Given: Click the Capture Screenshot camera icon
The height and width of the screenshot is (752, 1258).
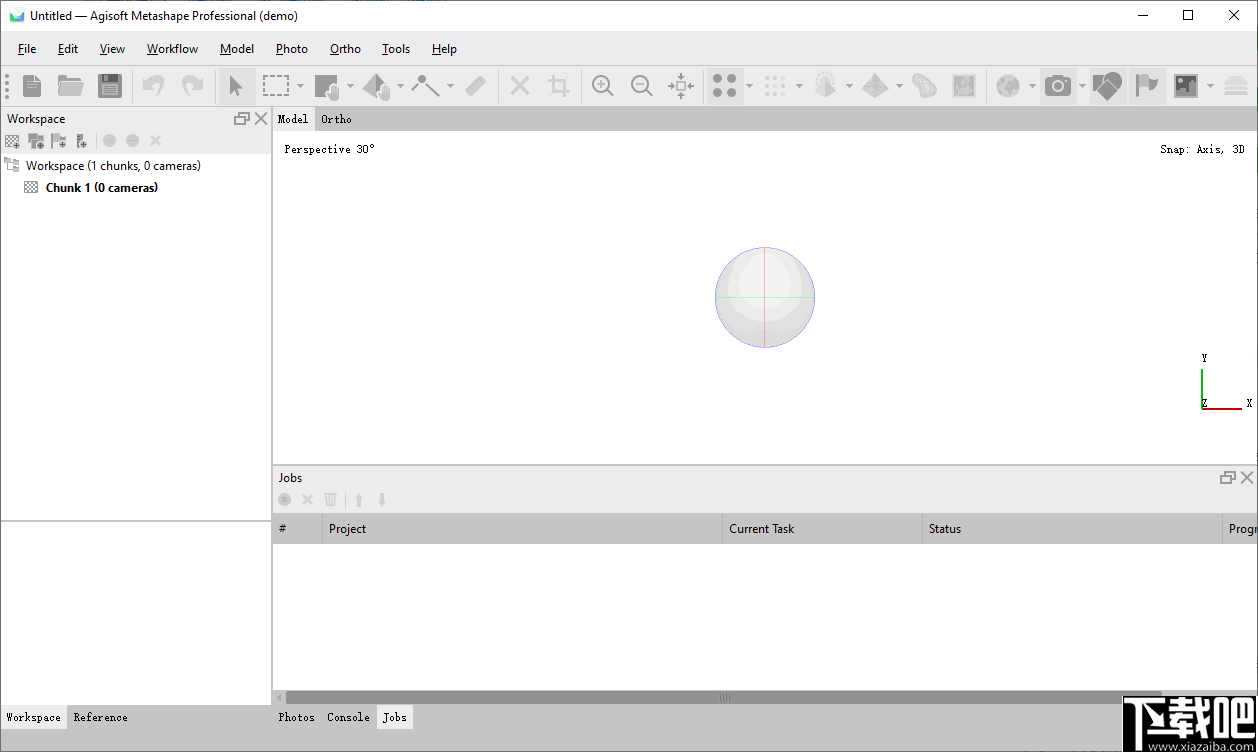Looking at the screenshot, I should [x=1057, y=86].
